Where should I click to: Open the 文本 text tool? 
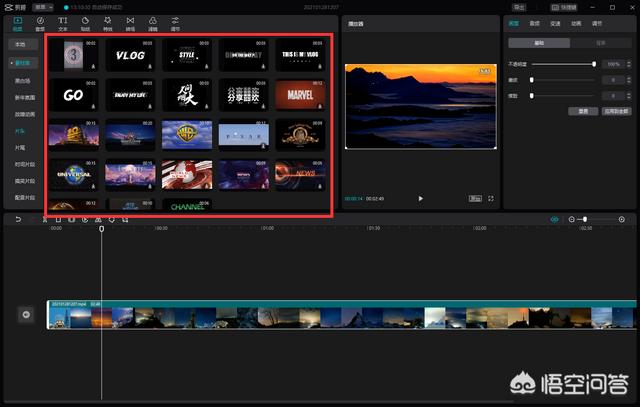click(63, 23)
